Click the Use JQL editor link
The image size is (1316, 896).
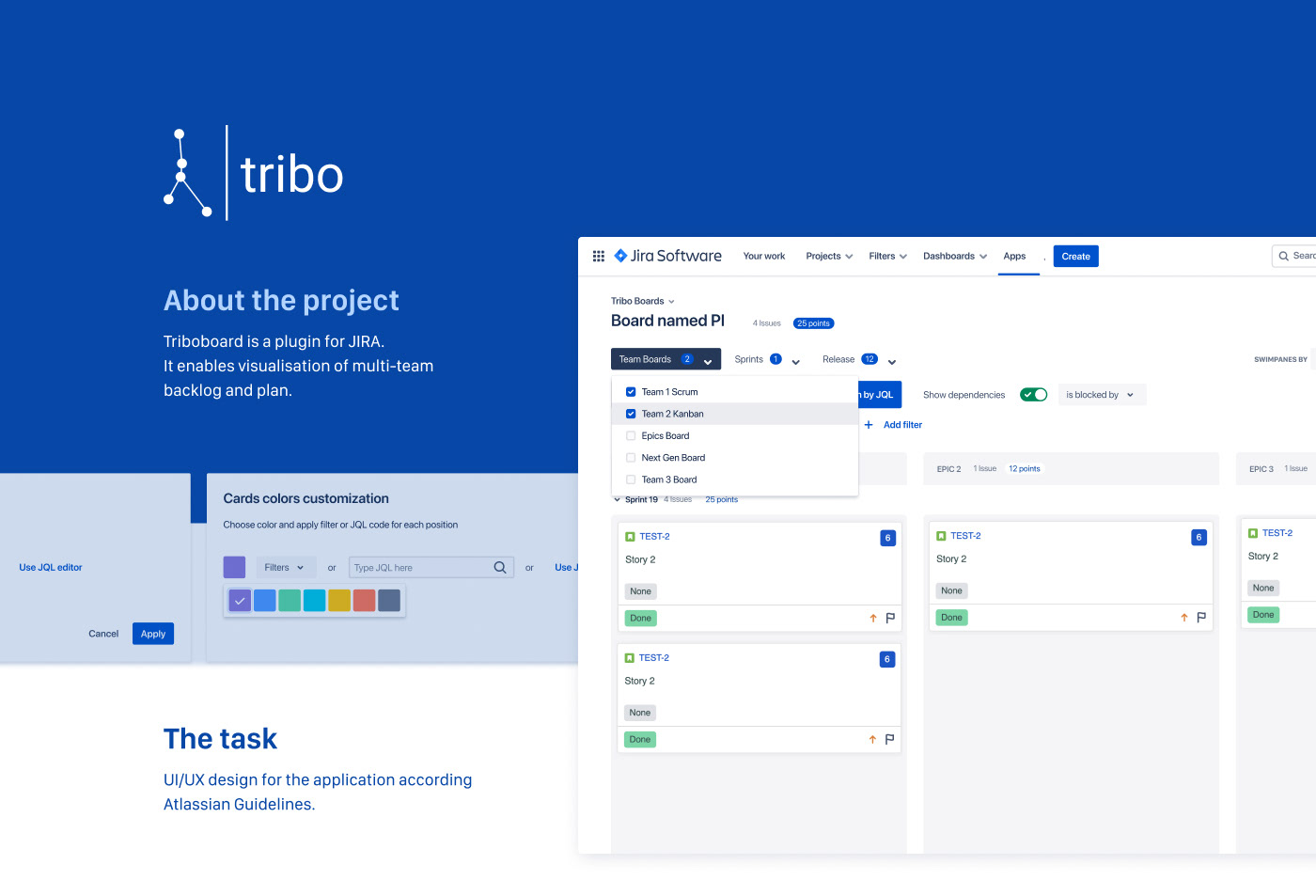[51, 568]
